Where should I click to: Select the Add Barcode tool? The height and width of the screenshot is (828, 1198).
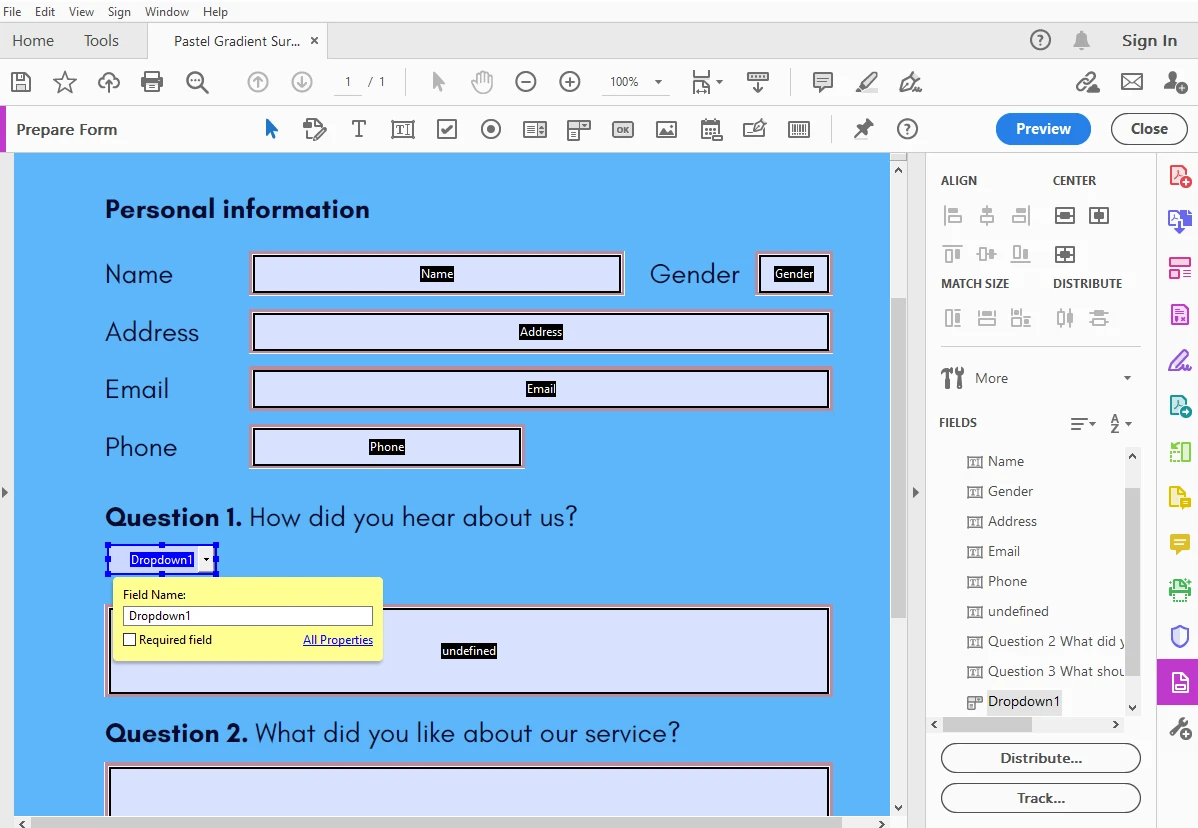798,129
